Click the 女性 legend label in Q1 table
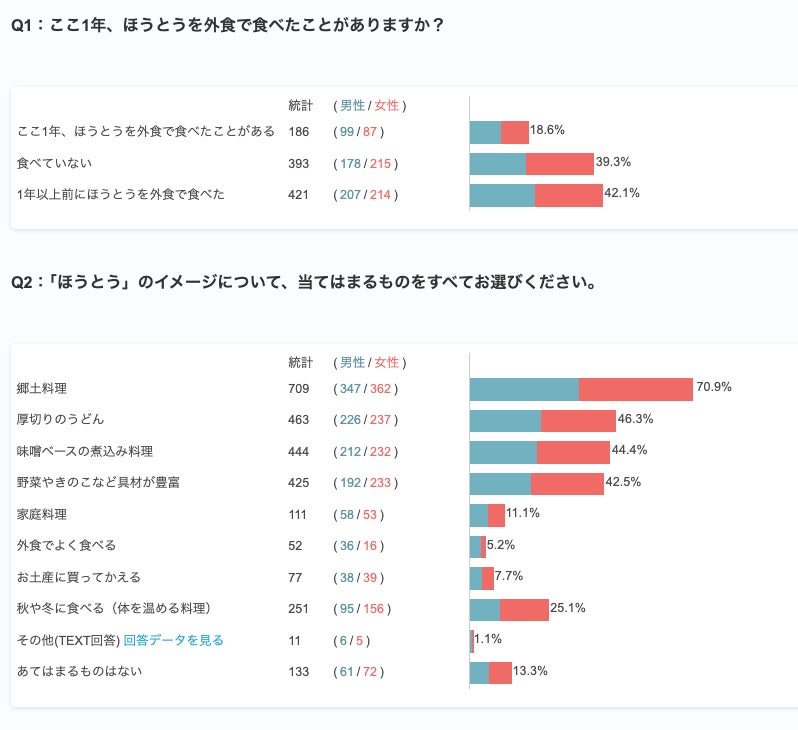This screenshot has width=798, height=730. click(x=386, y=105)
